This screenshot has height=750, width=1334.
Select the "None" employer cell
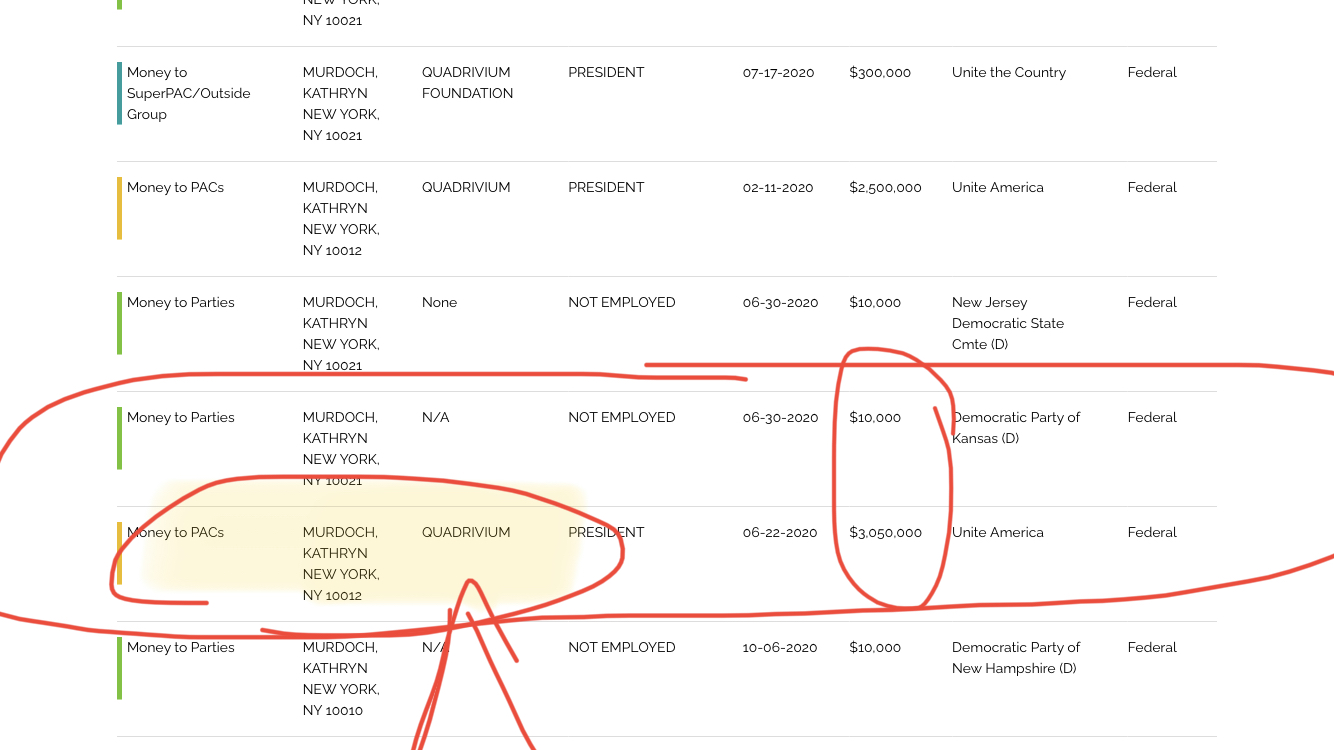[x=439, y=303]
